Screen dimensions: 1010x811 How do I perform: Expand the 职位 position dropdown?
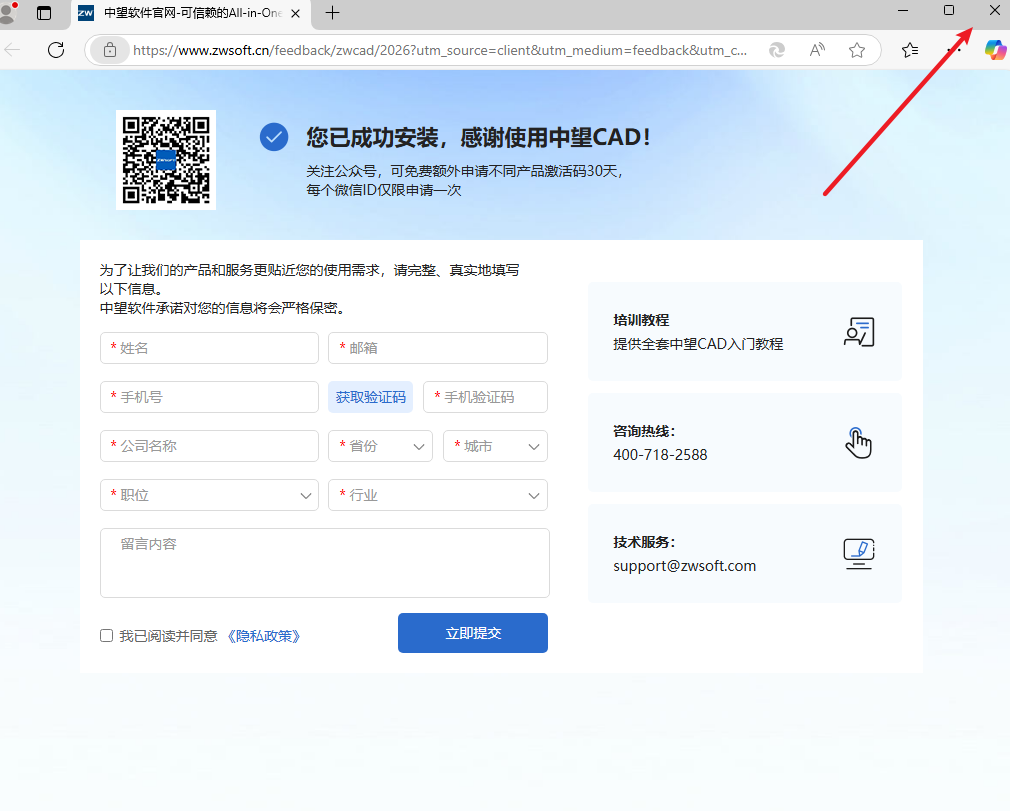tap(209, 495)
